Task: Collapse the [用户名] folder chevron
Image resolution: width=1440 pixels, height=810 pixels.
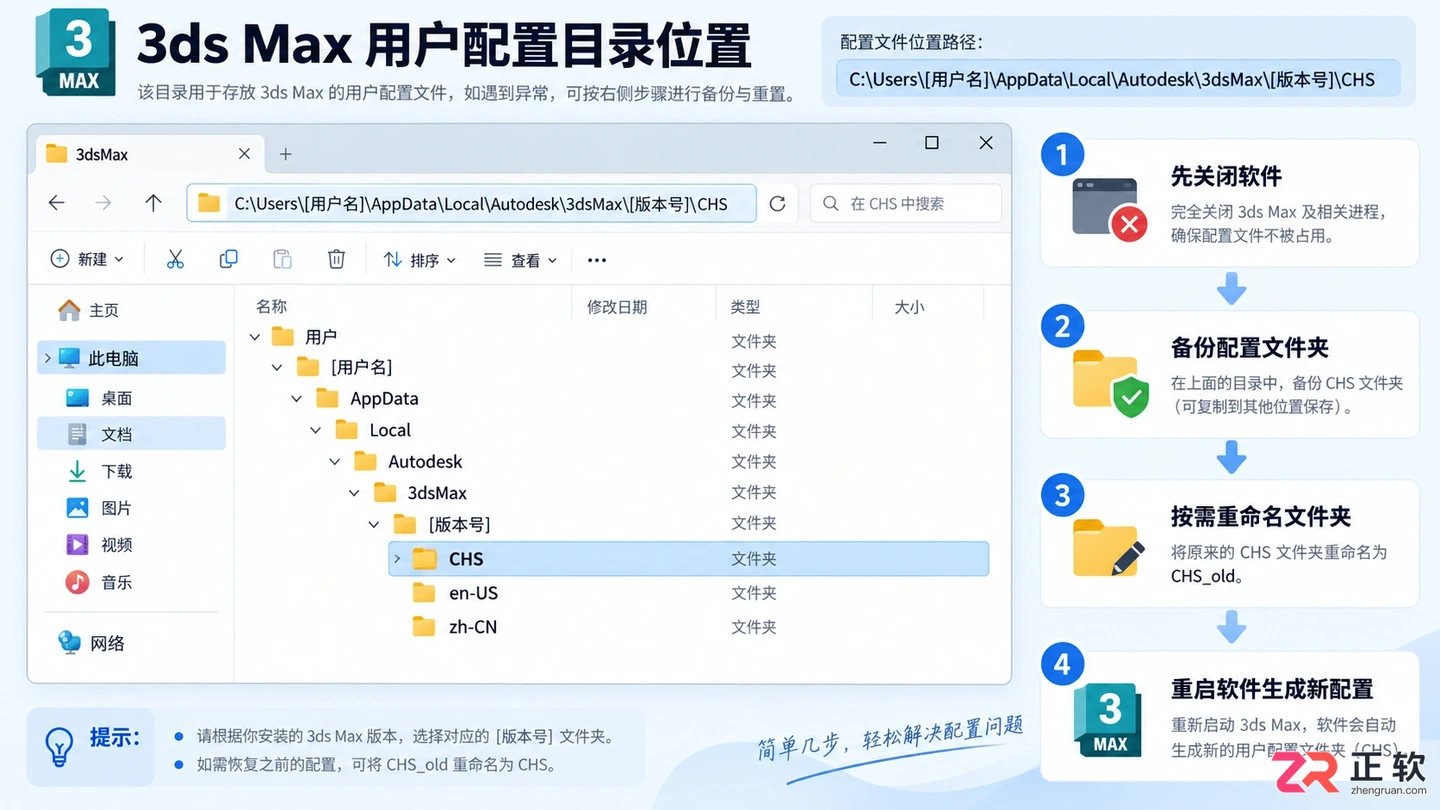Action: (x=277, y=368)
